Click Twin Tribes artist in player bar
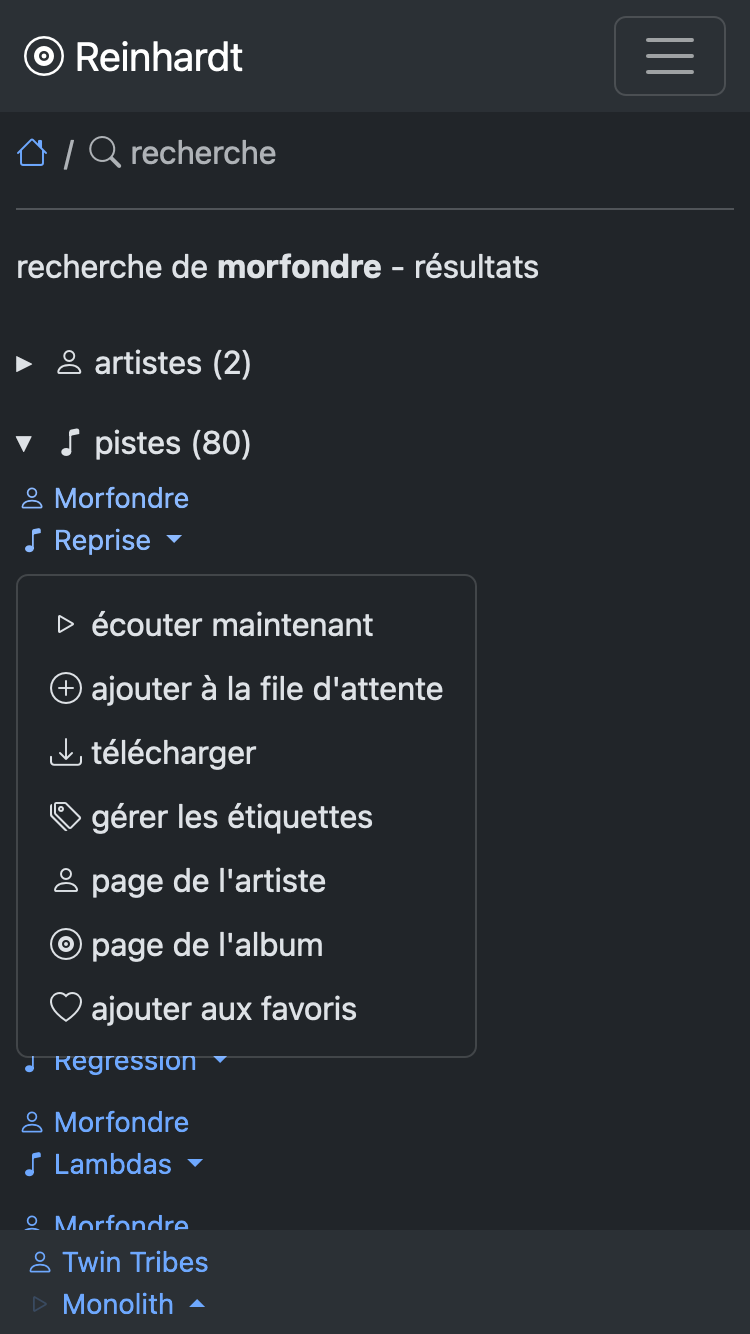The width and height of the screenshot is (750, 1334). (x=135, y=1262)
